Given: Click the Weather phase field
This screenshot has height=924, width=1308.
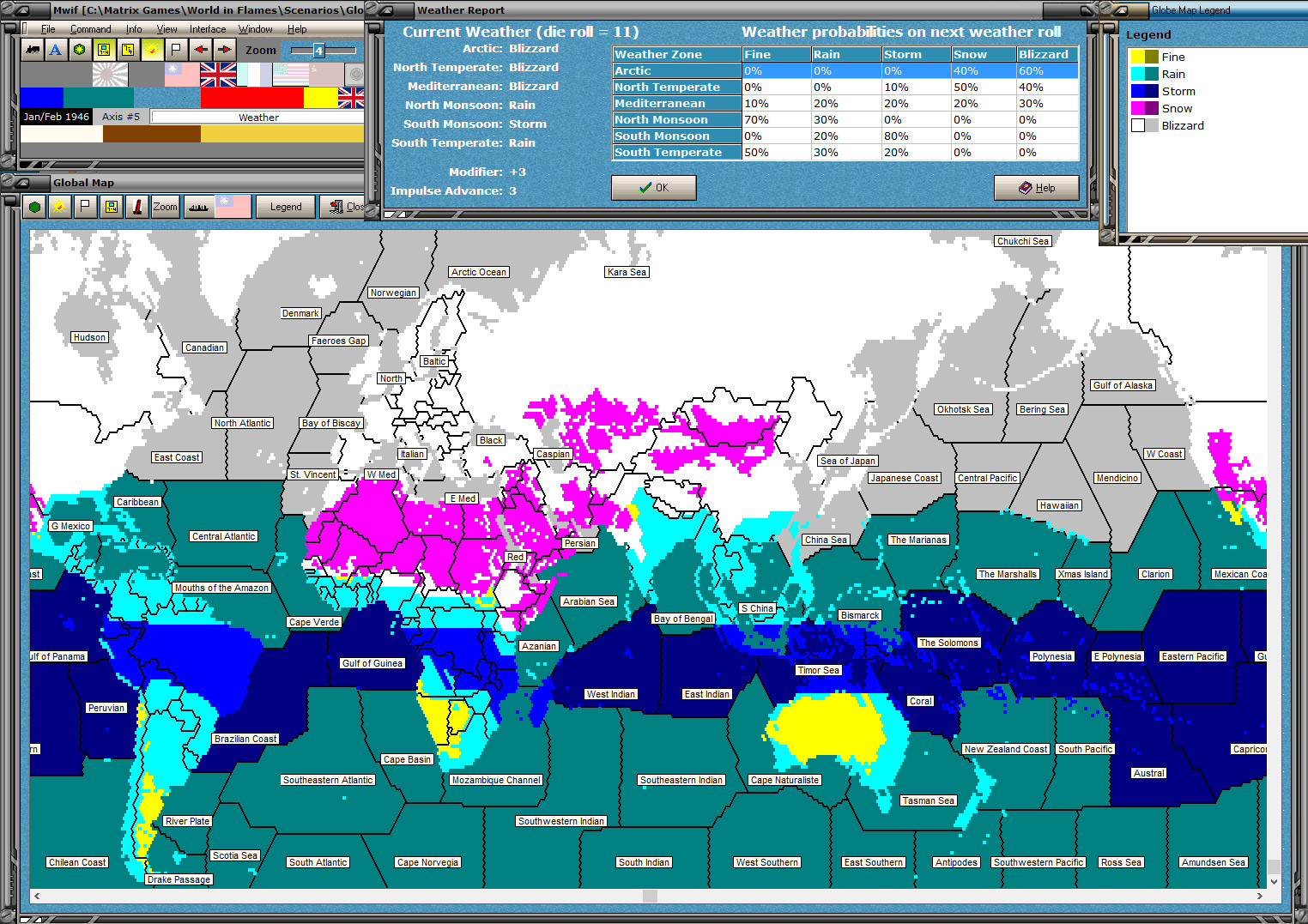Looking at the screenshot, I should (x=258, y=118).
